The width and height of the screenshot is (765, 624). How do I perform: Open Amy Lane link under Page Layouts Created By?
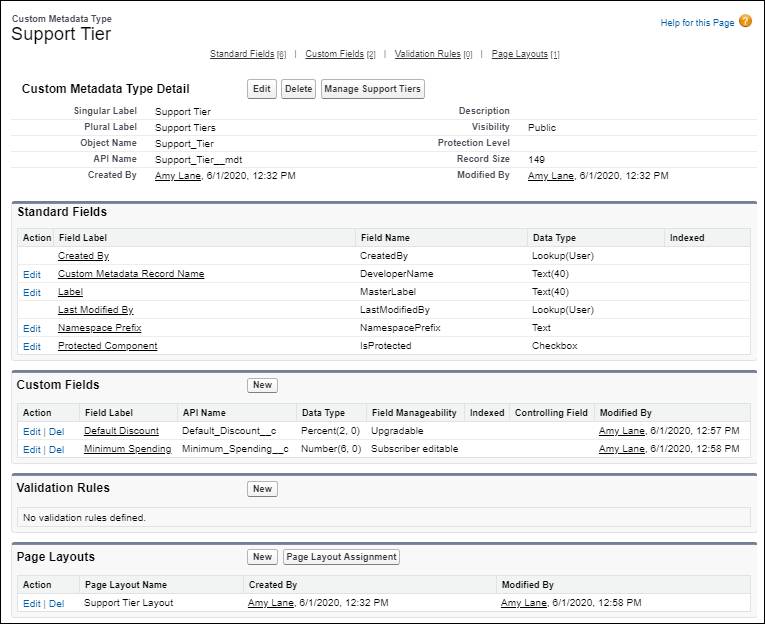pos(271,603)
